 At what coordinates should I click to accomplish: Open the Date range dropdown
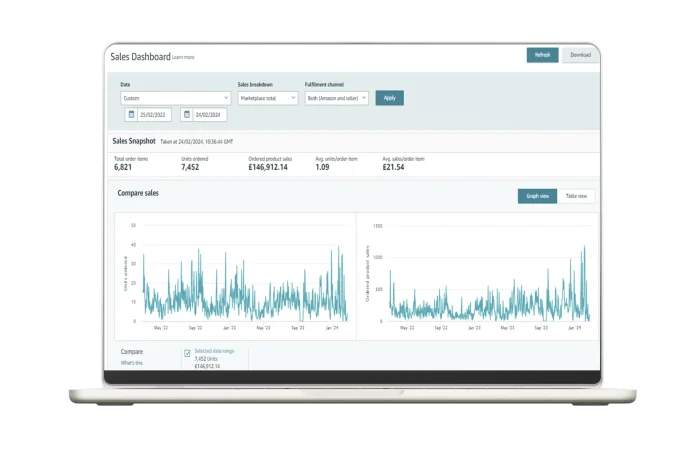pos(175,98)
